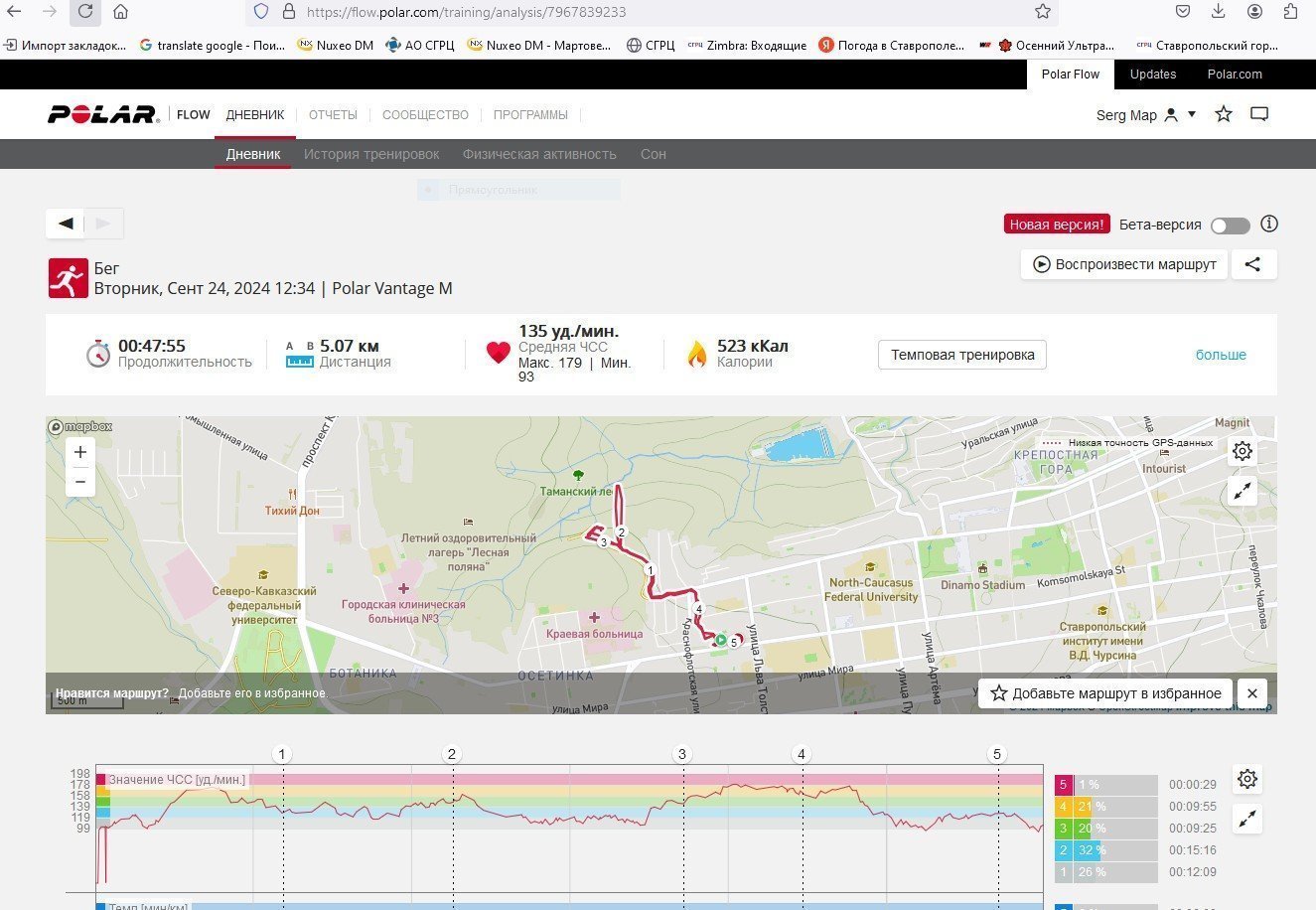Click lap marker 5 above the graph
The height and width of the screenshot is (910, 1316).
point(997,754)
